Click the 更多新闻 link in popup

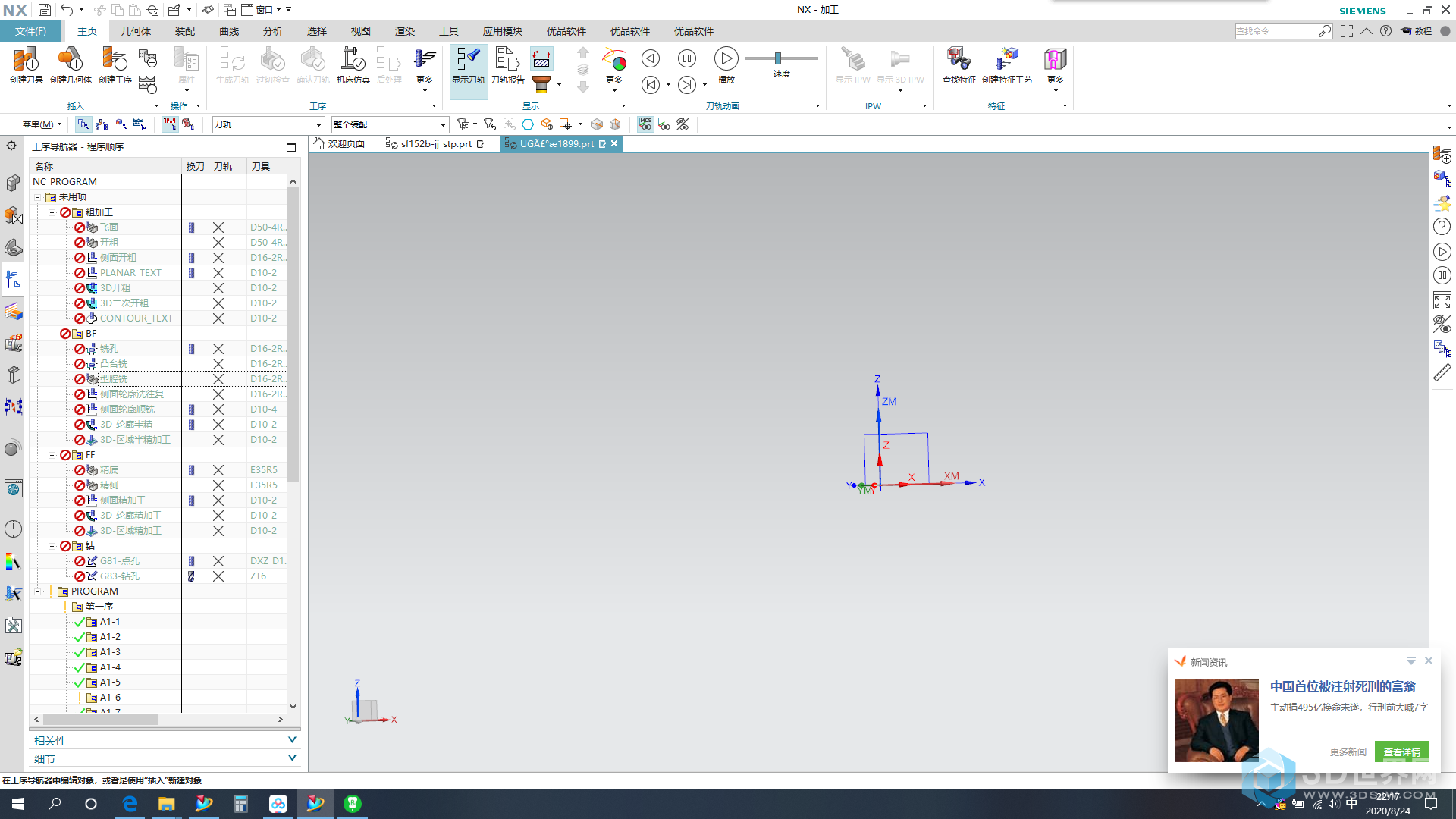coord(1348,752)
